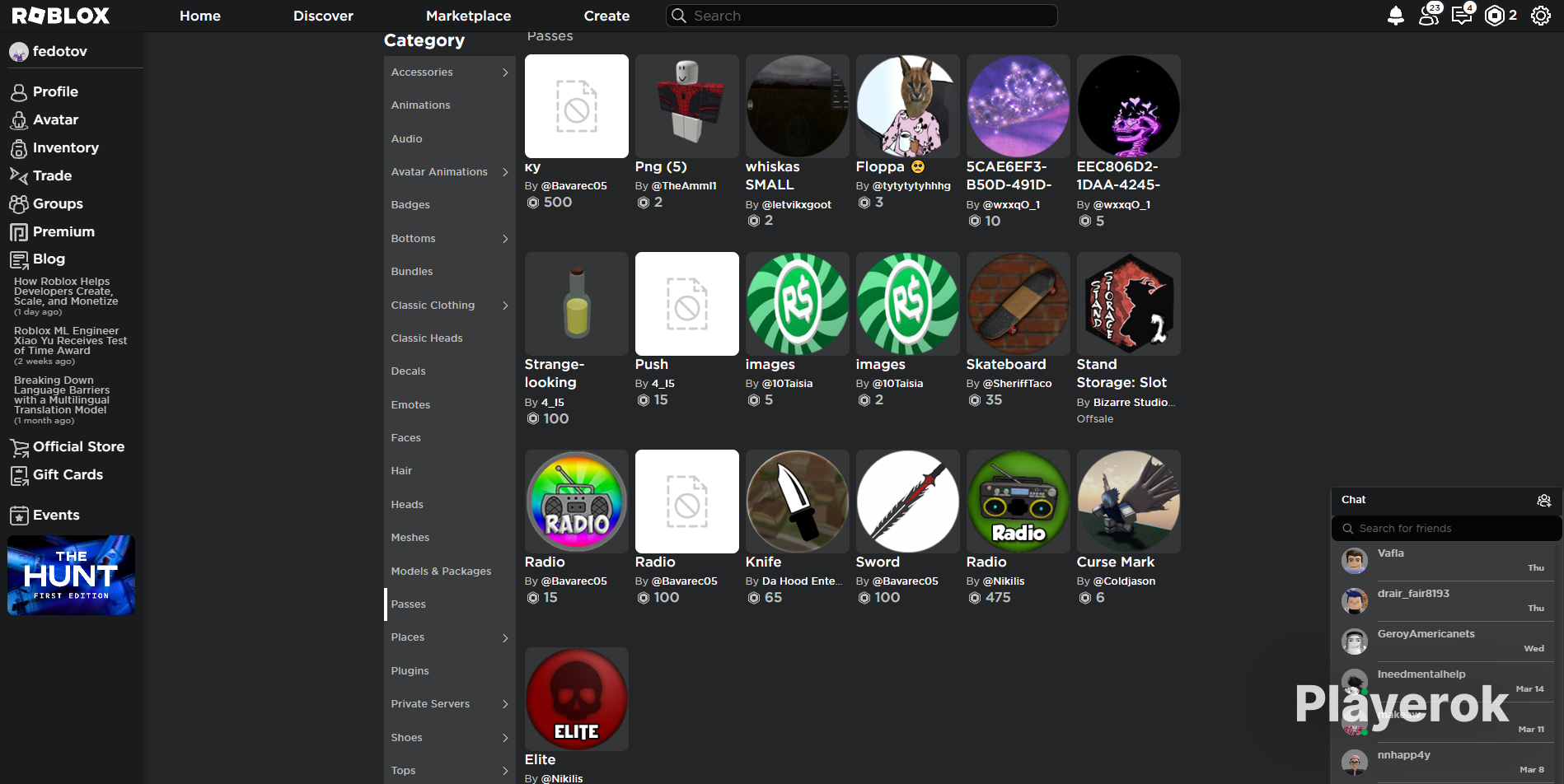Go to the Create tab
The height and width of the screenshot is (784, 1564).
(606, 16)
